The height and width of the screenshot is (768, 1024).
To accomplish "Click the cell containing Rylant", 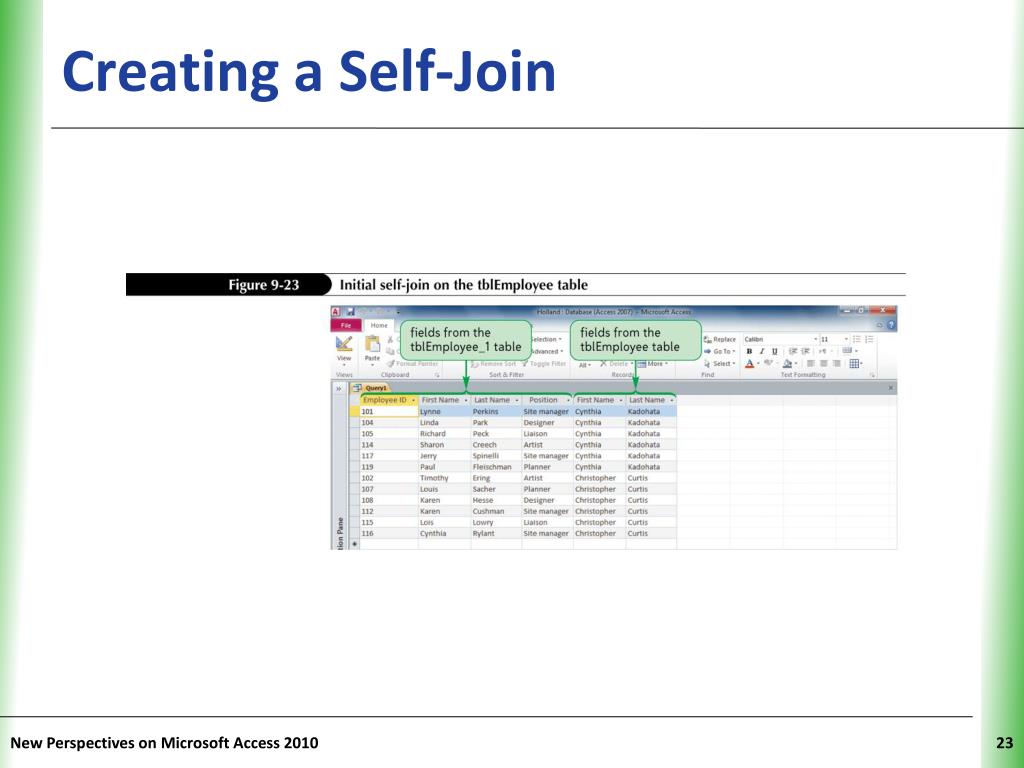I will pyautogui.click(x=496, y=534).
